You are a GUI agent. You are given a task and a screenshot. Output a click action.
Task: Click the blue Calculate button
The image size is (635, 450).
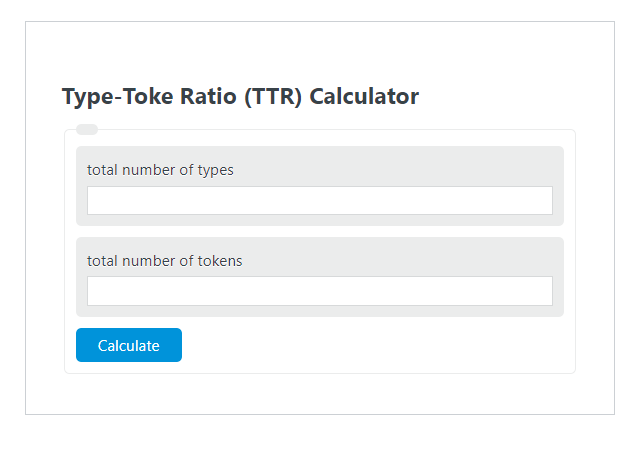129,345
